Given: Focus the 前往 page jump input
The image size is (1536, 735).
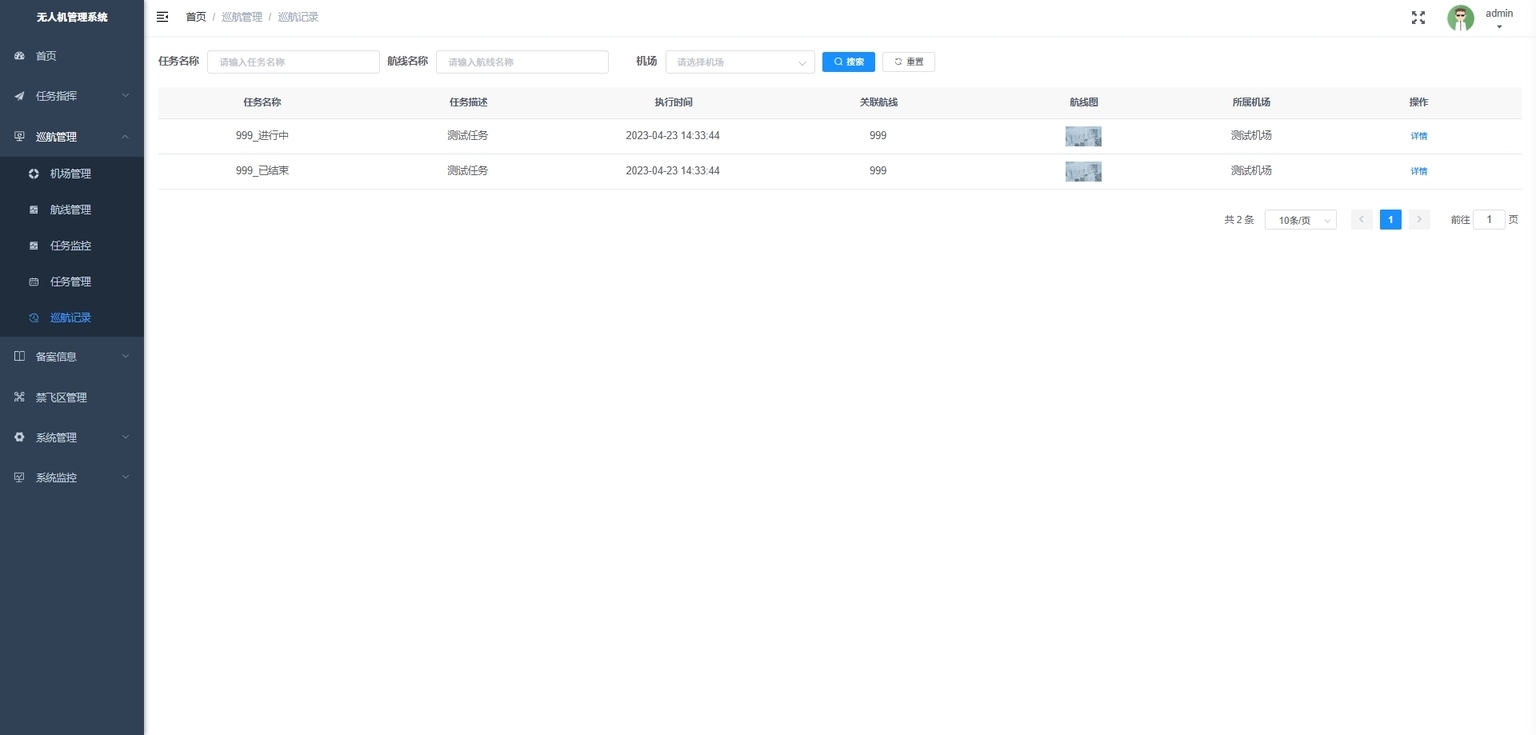Looking at the screenshot, I should pyautogui.click(x=1489, y=220).
